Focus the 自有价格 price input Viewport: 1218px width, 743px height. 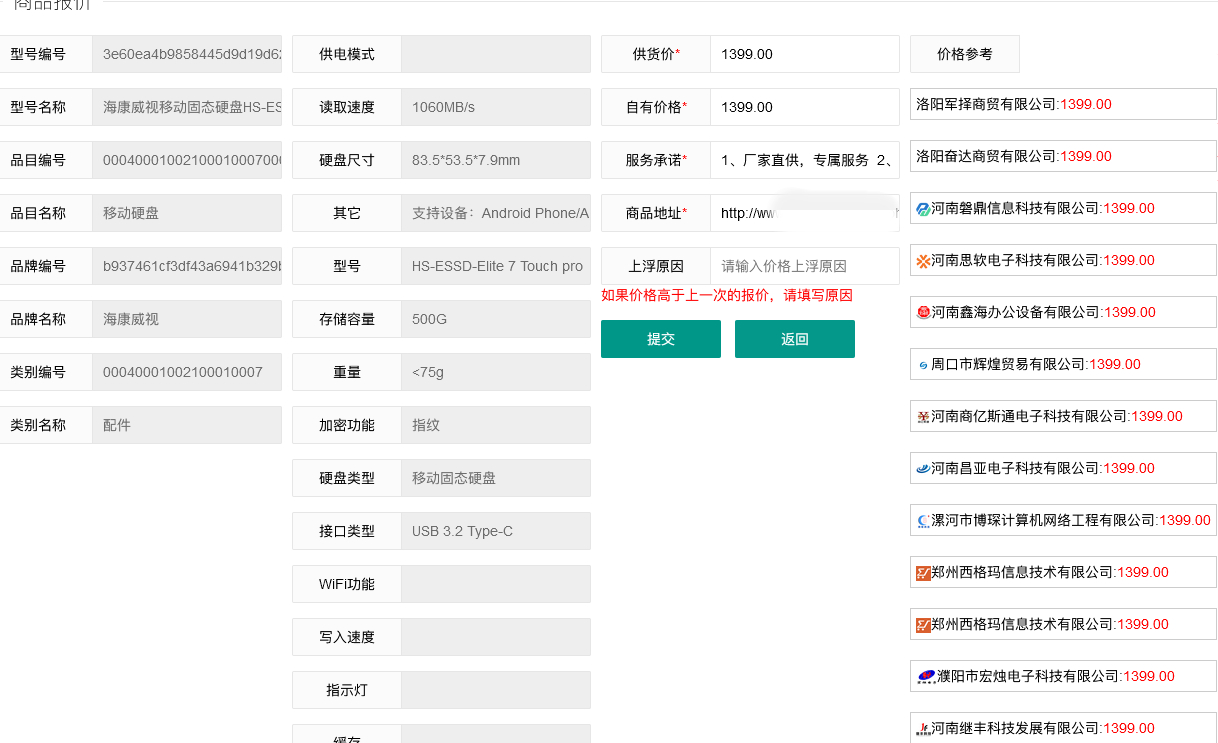click(805, 107)
